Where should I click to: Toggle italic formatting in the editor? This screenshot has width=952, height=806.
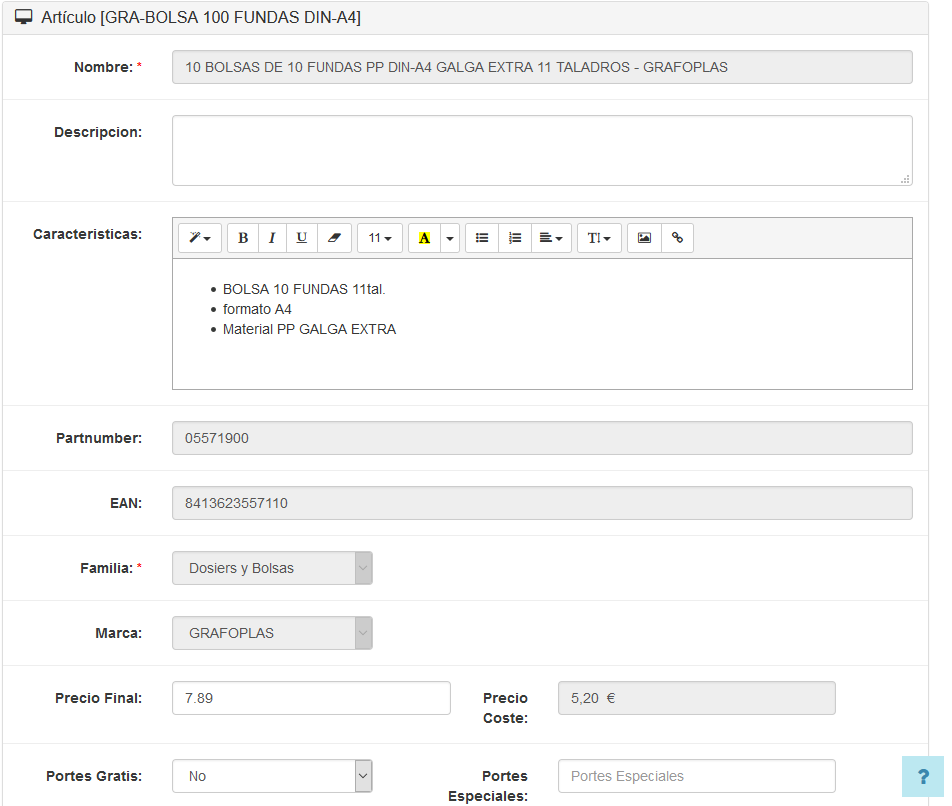[272, 238]
